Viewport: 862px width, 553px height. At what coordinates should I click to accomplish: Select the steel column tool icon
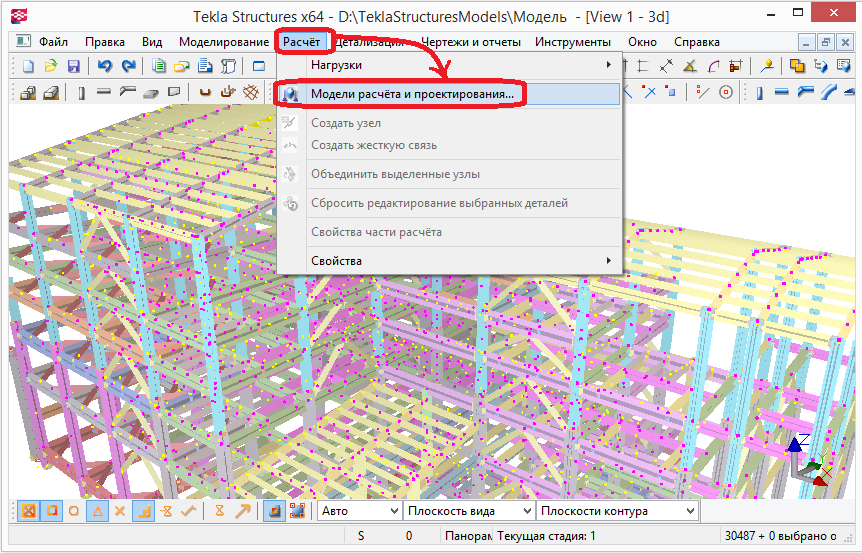[81, 93]
